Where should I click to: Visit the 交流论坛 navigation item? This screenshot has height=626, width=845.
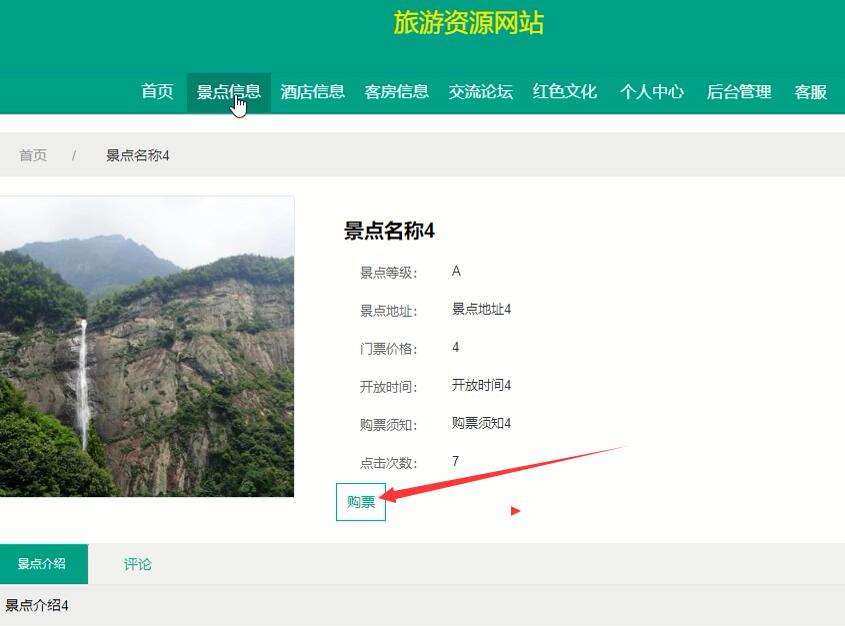click(x=481, y=92)
